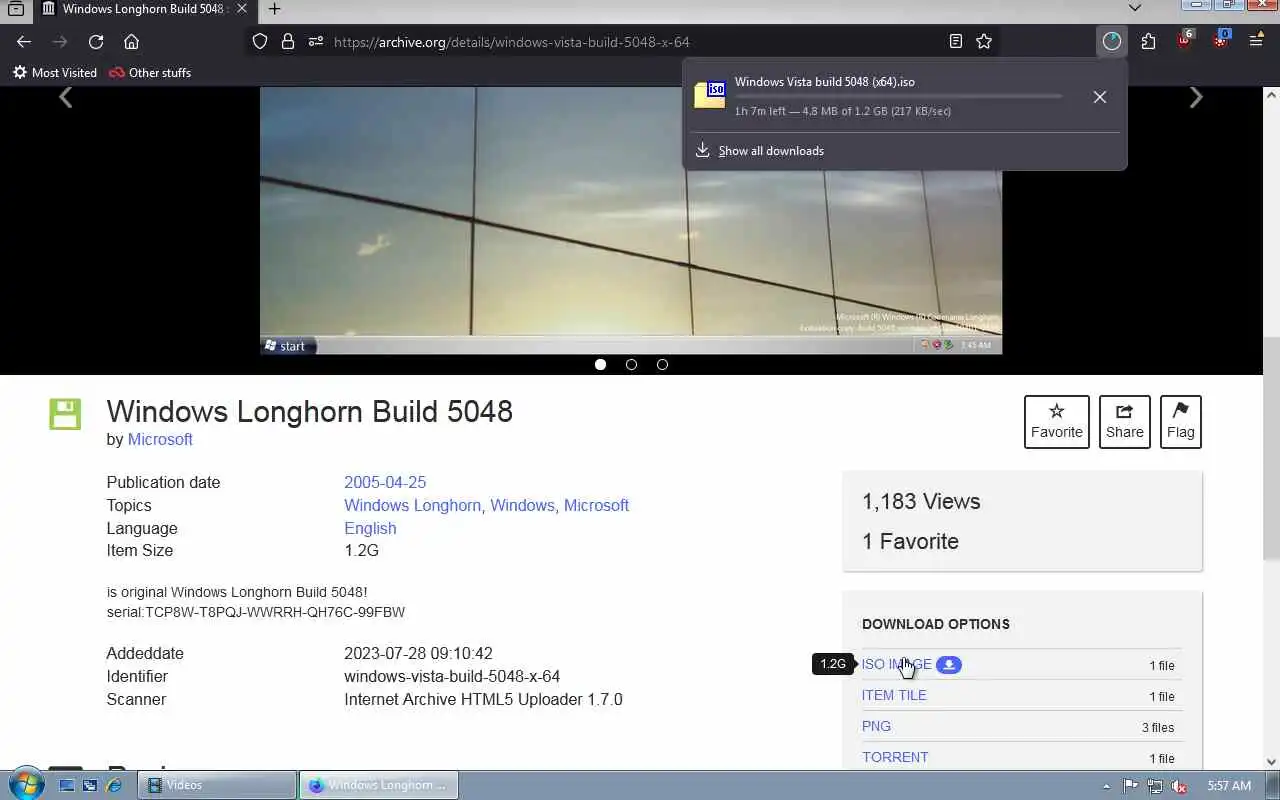Image resolution: width=1280 pixels, height=800 pixels.
Task: Close the Windows Longhorn Build tab
Action: [x=241, y=9]
